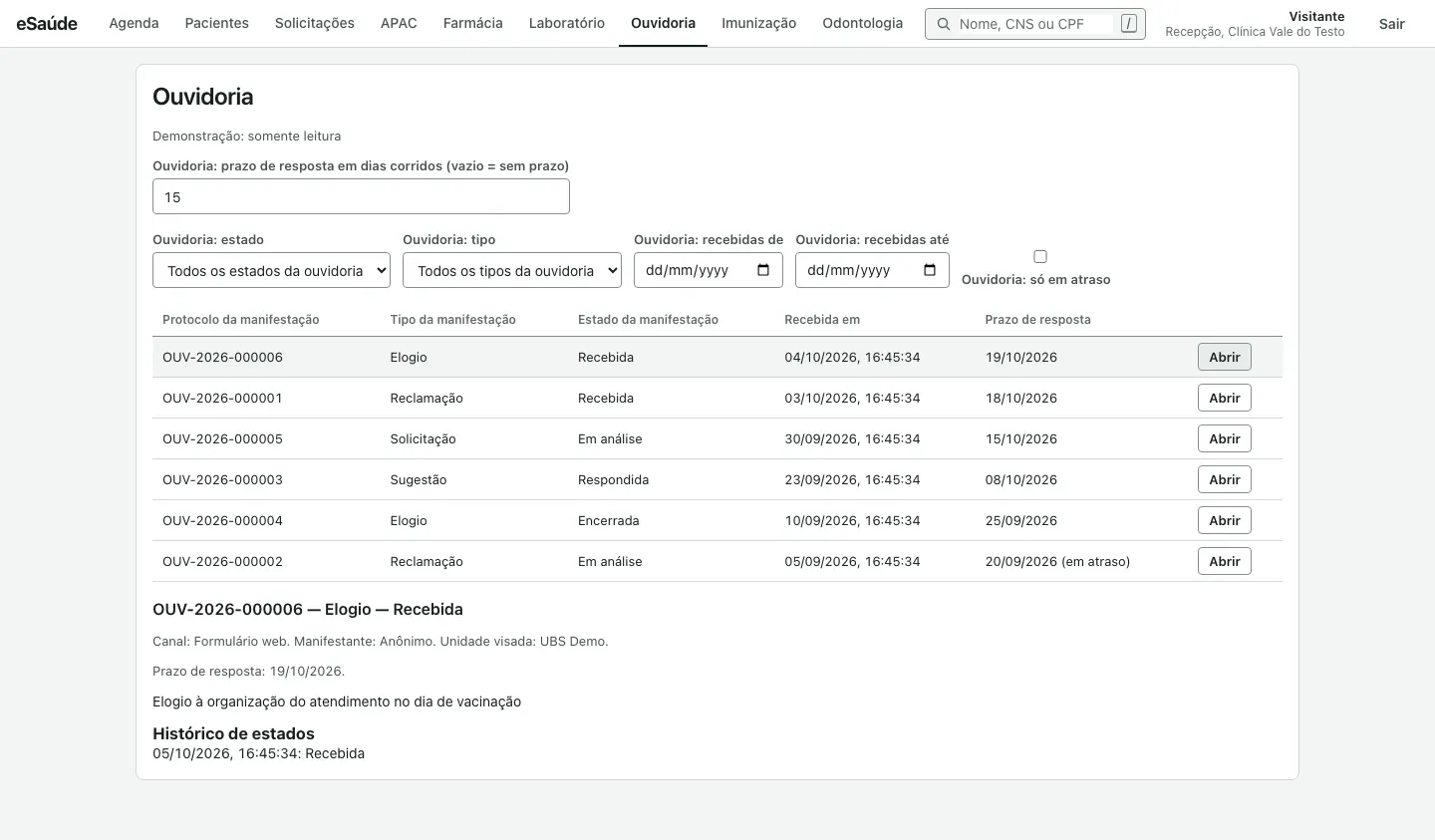Viewport: 1435px width, 840px height.
Task: Click the 'recebidas de' date field
Action: tap(709, 270)
